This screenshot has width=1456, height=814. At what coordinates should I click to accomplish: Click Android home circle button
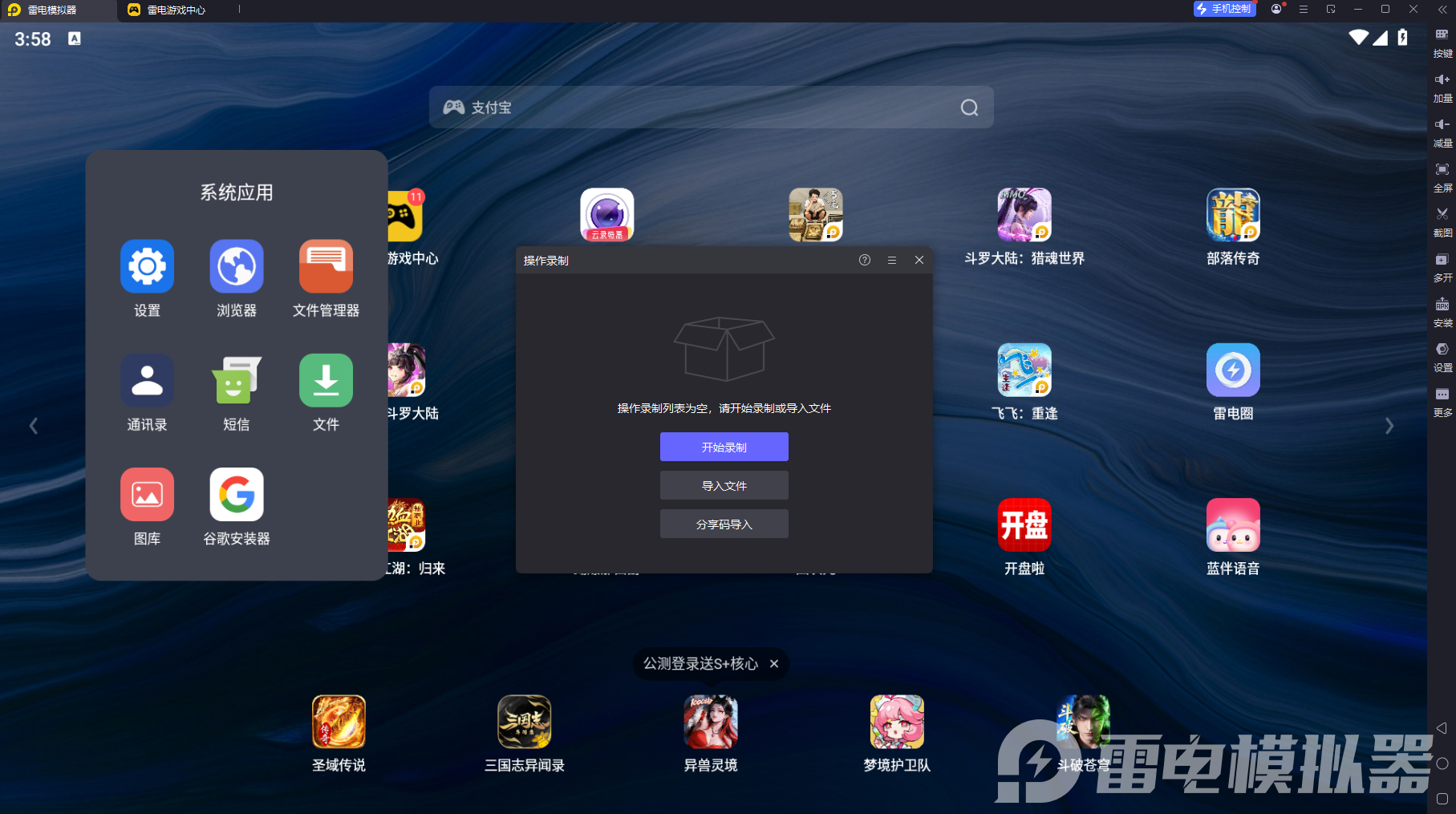point(1442,763)
